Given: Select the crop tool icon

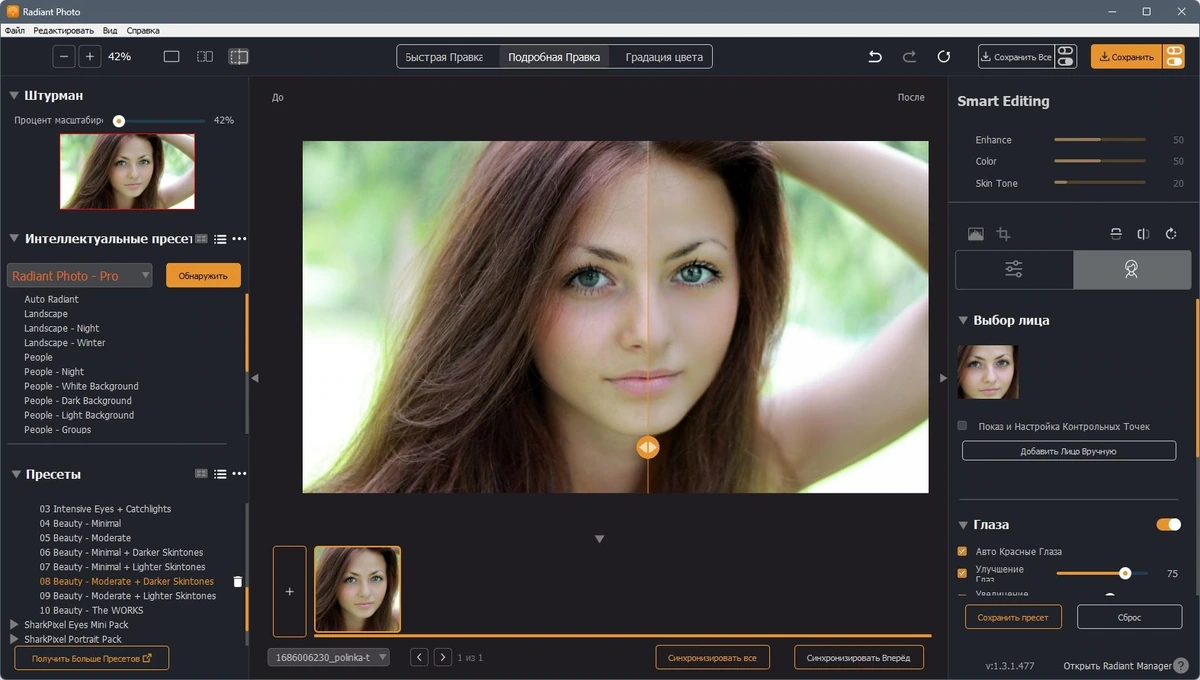Looking at the screenshot, I should click(1003, 234).
